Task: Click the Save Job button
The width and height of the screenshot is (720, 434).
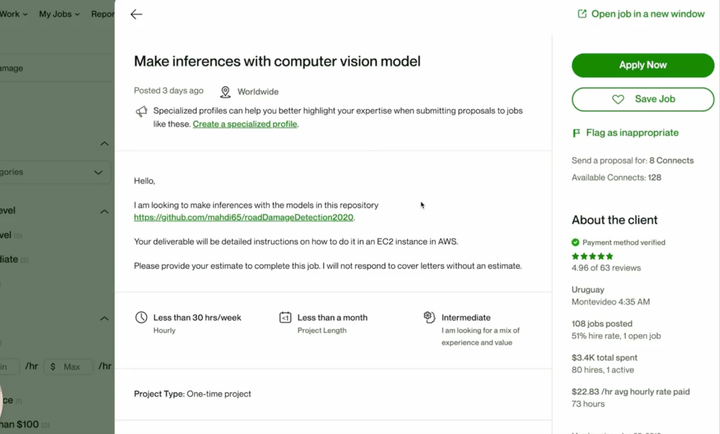Action: [x=643, y=99]
